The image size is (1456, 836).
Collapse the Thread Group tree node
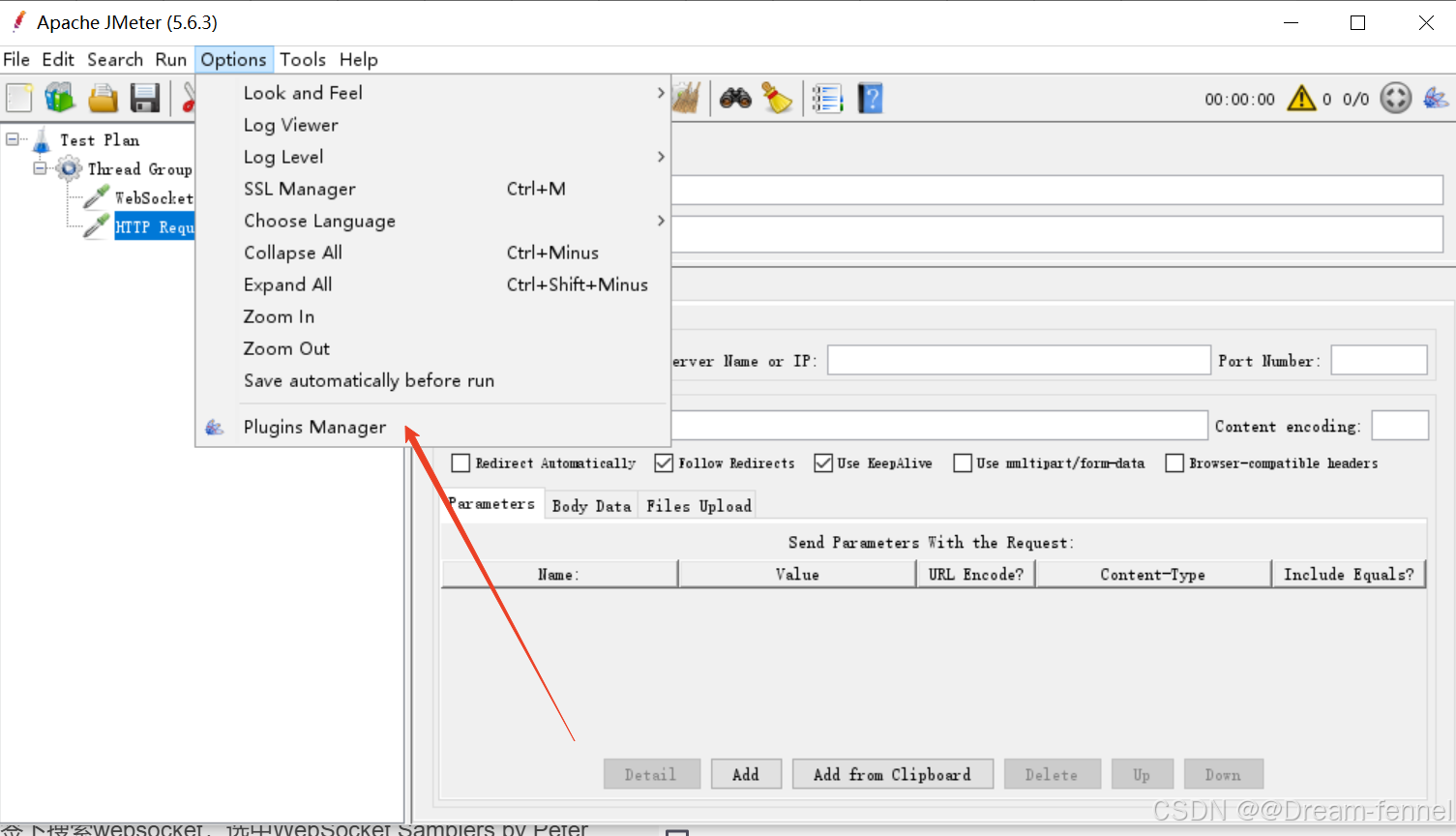[x=41, y=168]
